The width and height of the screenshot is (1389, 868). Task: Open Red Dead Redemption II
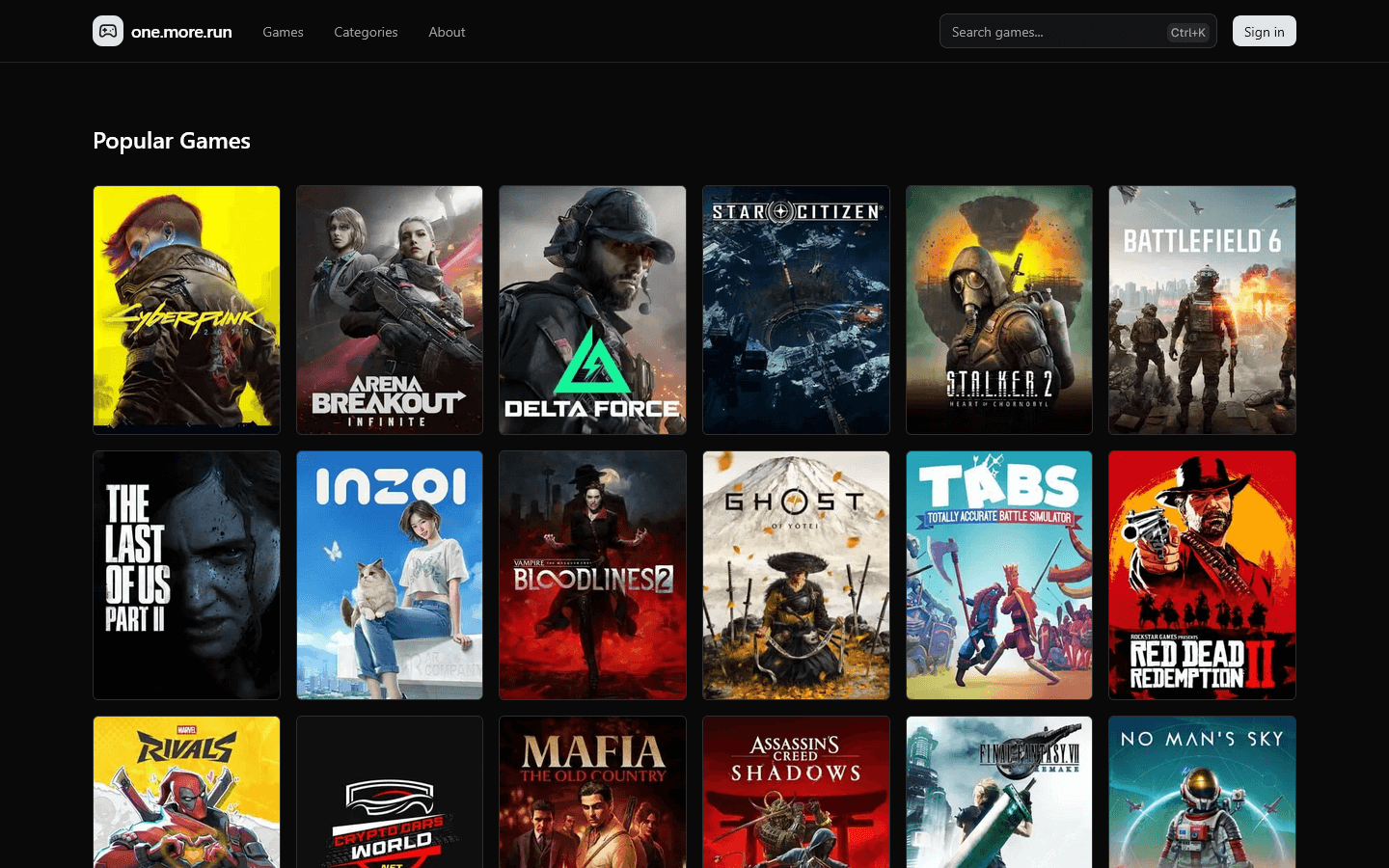click(1202, 575)
